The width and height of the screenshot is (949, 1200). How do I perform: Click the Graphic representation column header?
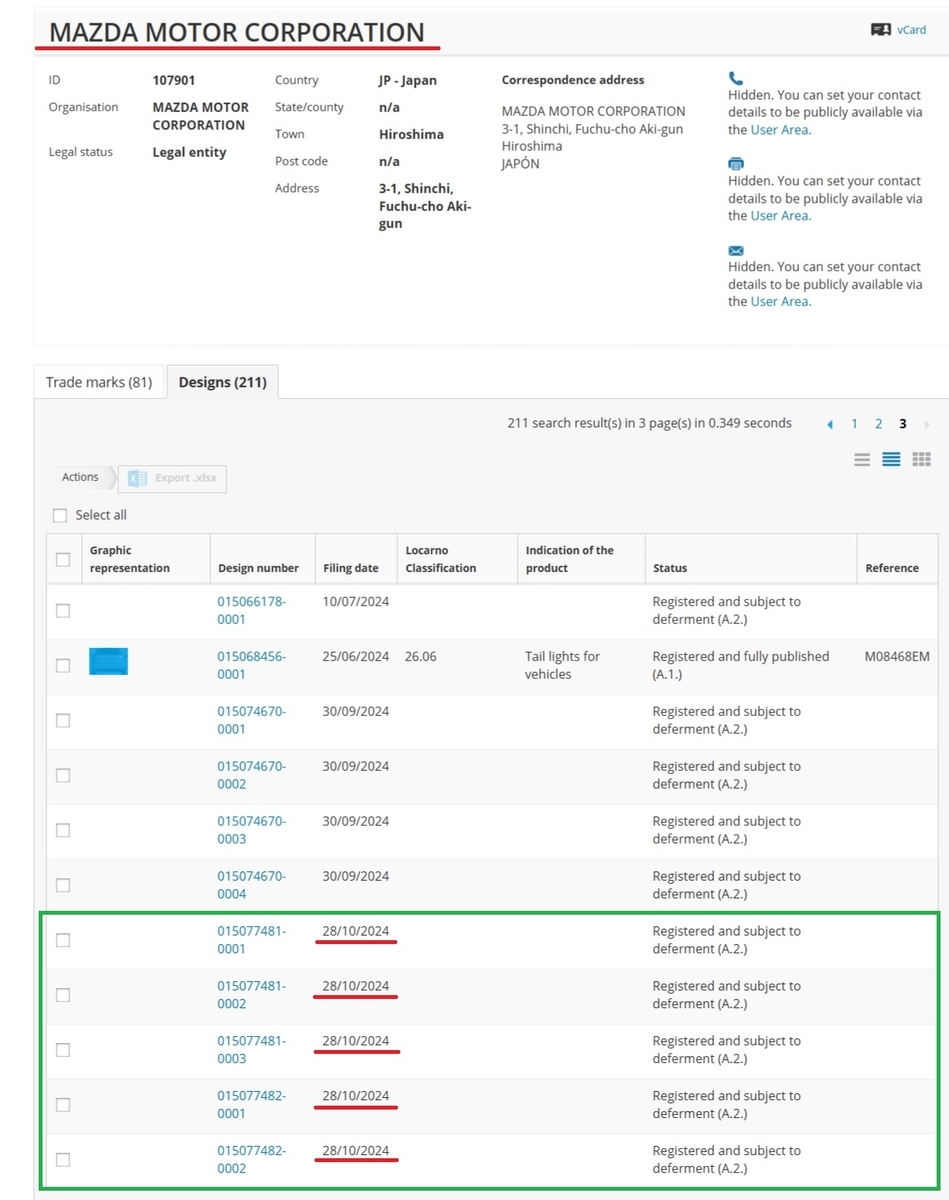(130, 559)
